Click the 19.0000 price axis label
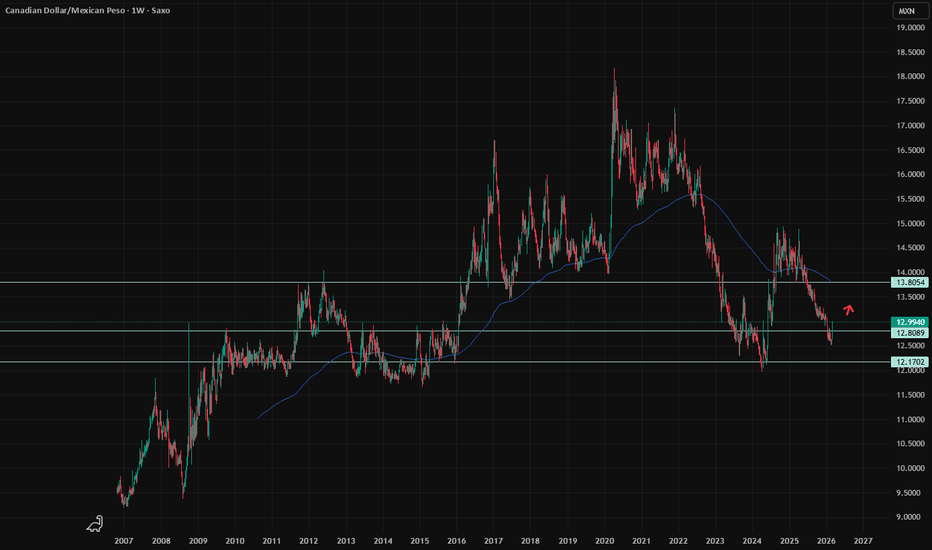Screen dimensions: 932x550 910,27
